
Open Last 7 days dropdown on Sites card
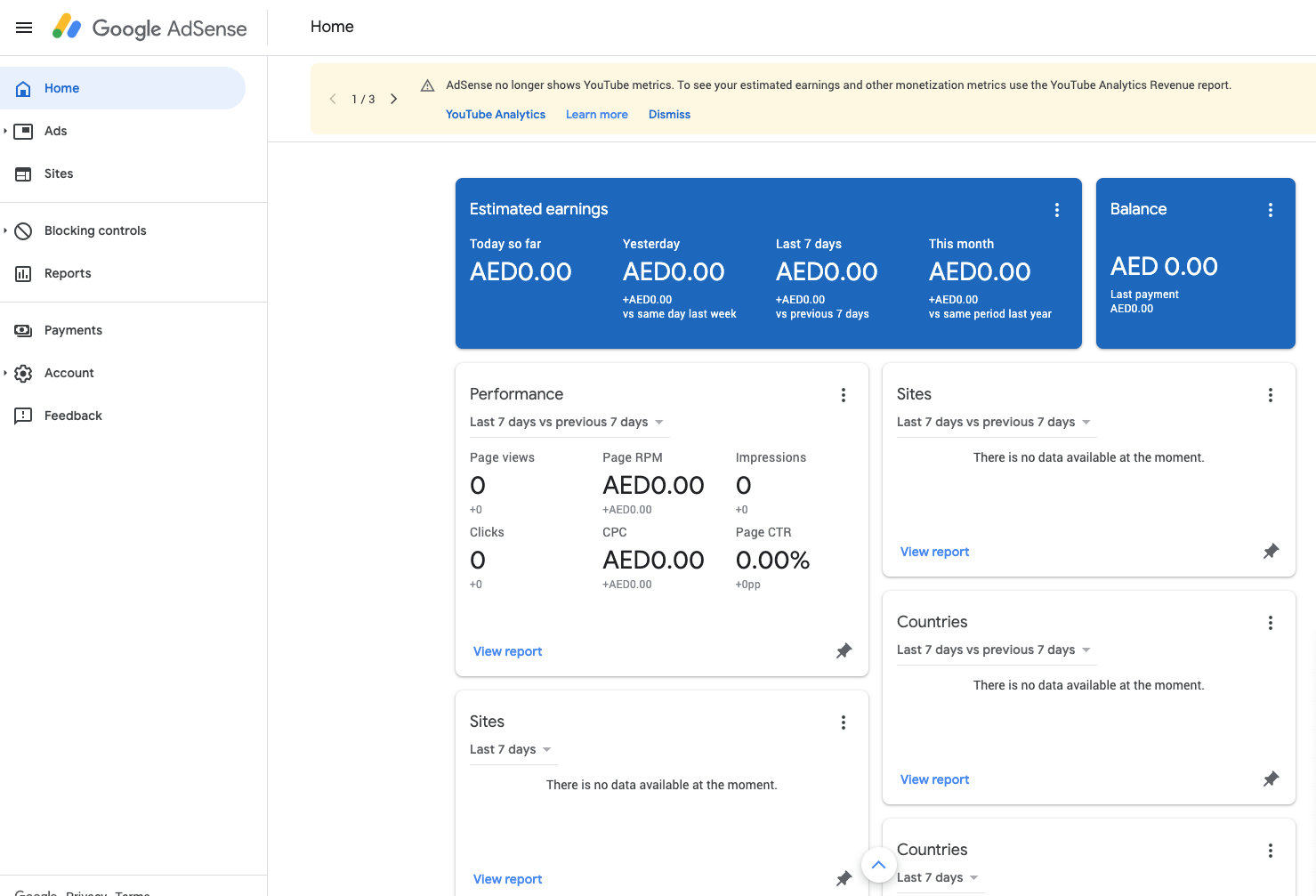pyautogui.click(x=513, y=750)
